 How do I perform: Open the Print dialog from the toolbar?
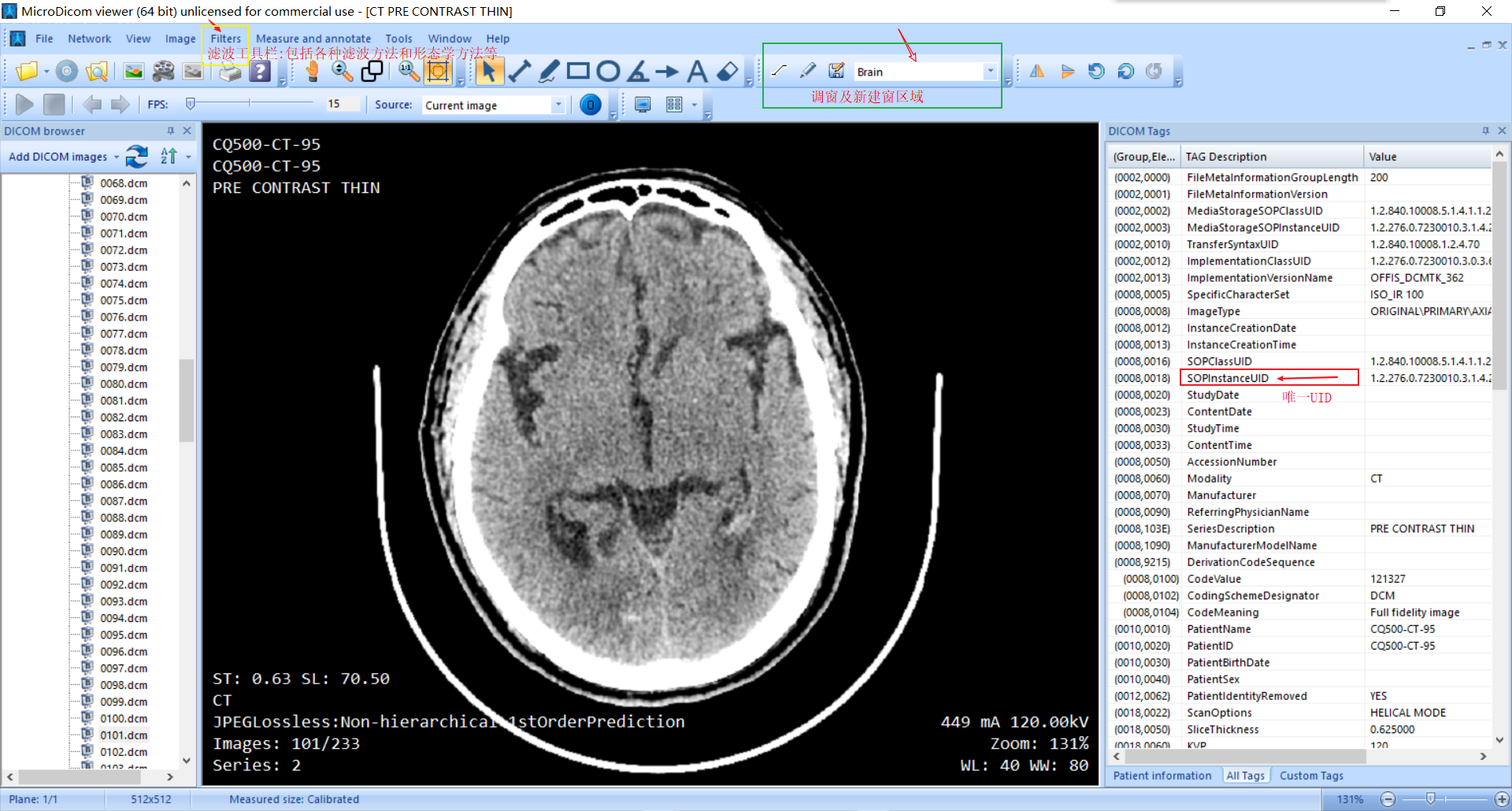pyautogui.click(x=229, y=71)
